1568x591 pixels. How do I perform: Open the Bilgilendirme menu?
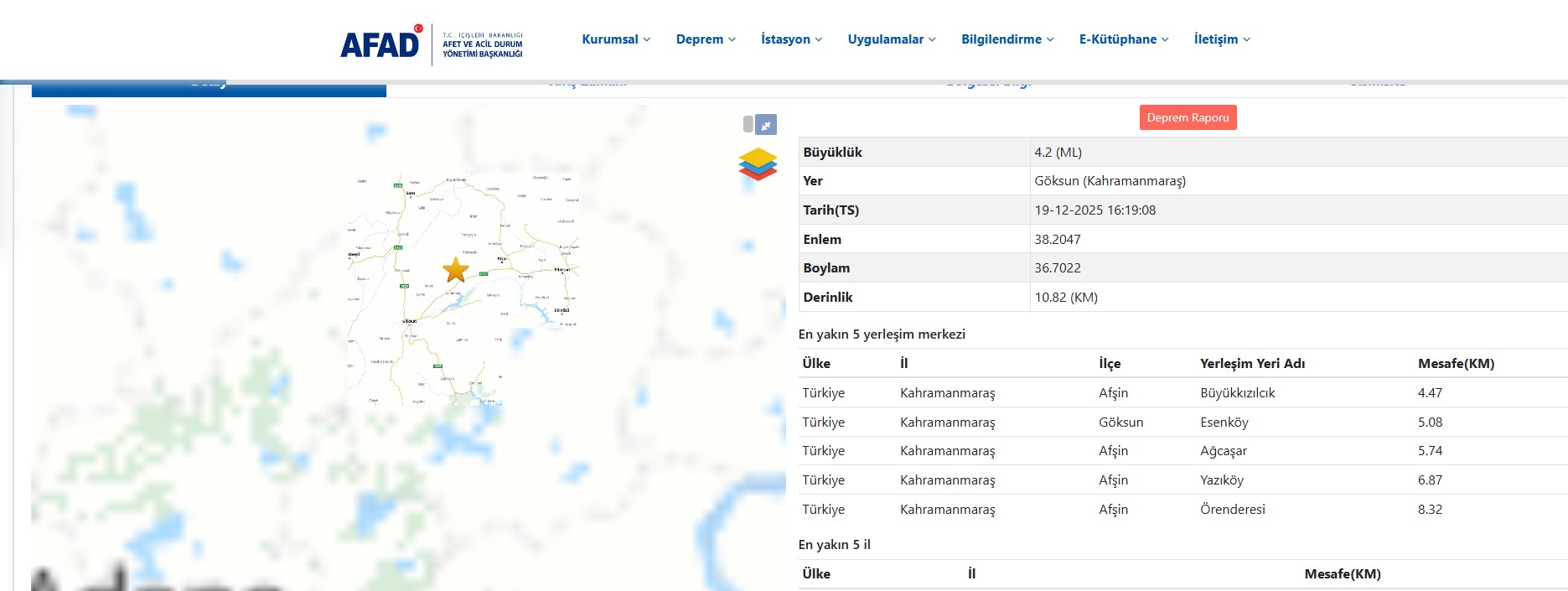(1007, 39)
